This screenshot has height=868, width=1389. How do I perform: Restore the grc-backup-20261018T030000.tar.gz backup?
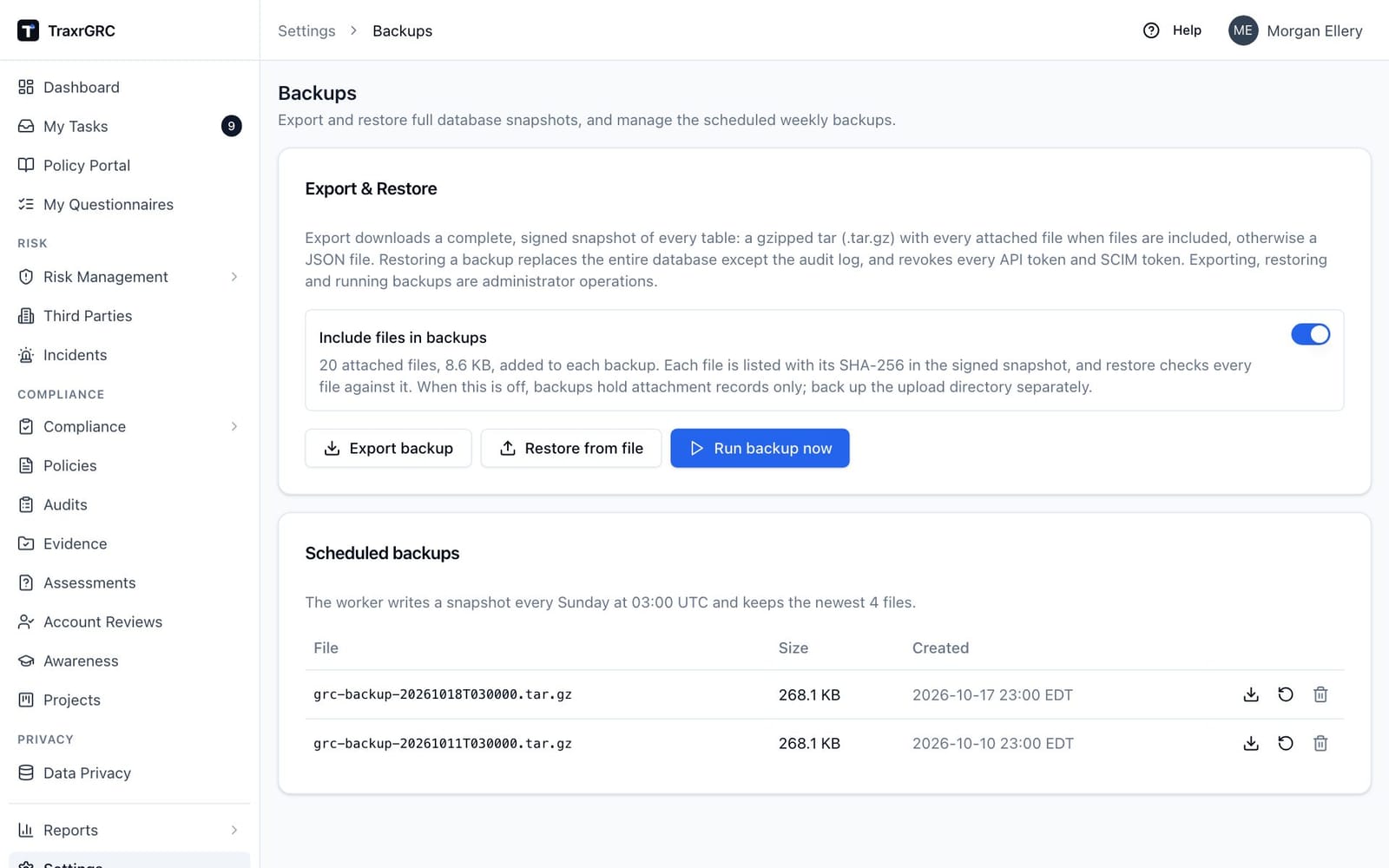pos(1286,694)
